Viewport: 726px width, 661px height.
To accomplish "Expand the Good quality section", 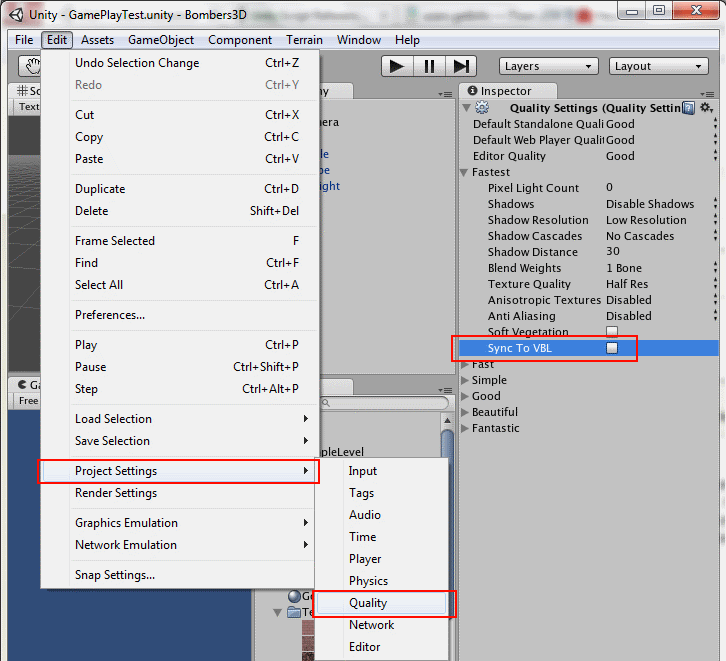I will point(464,396).
